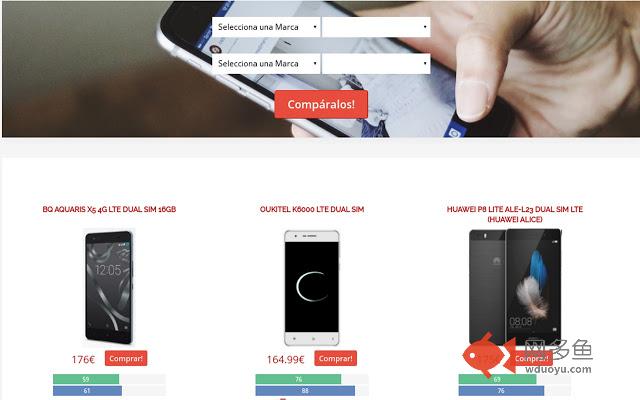Select the Huawei P8 Lite phone image

(515, 287)
